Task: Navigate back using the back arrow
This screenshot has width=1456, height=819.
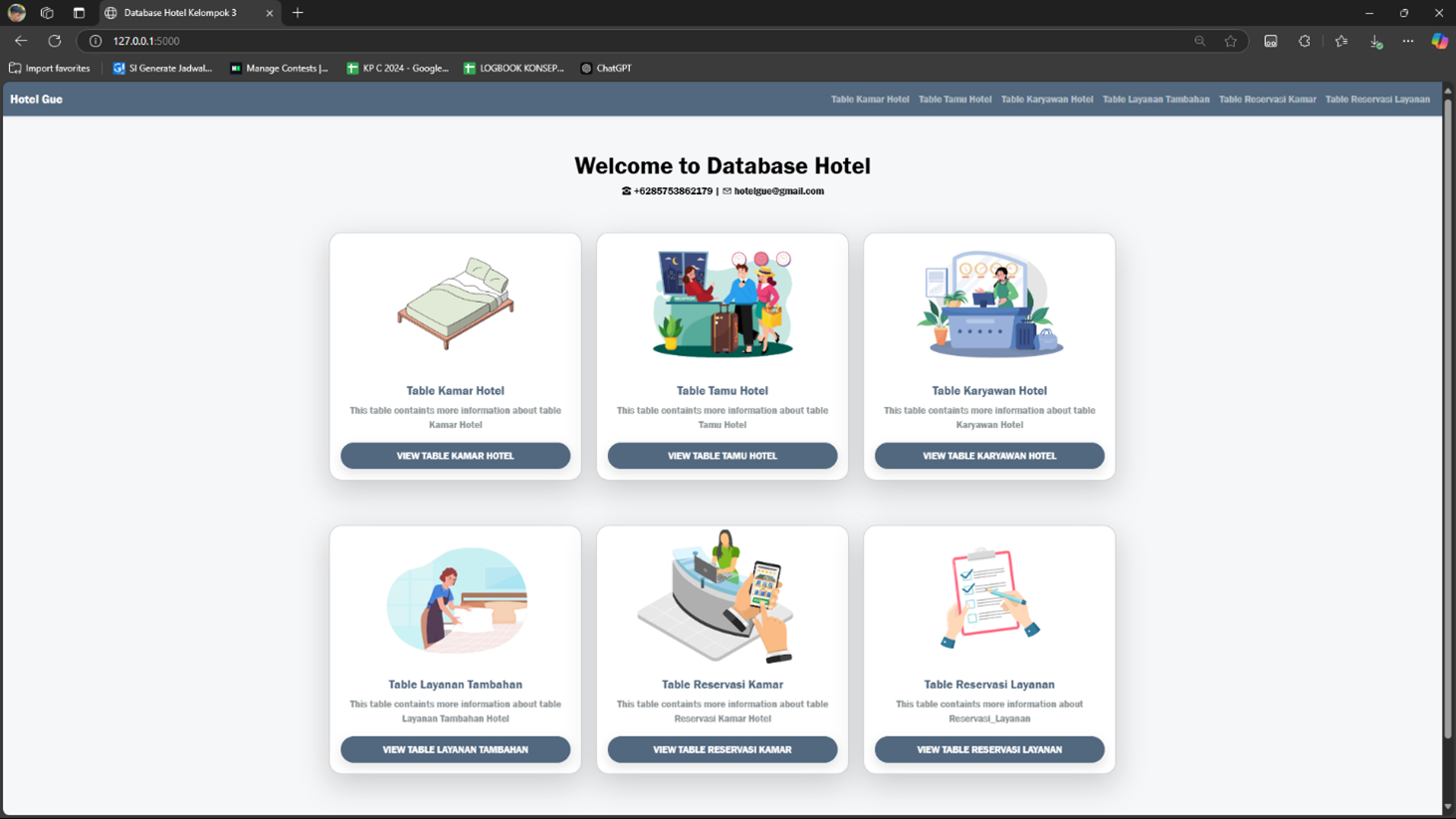Action: pos(20,41)
